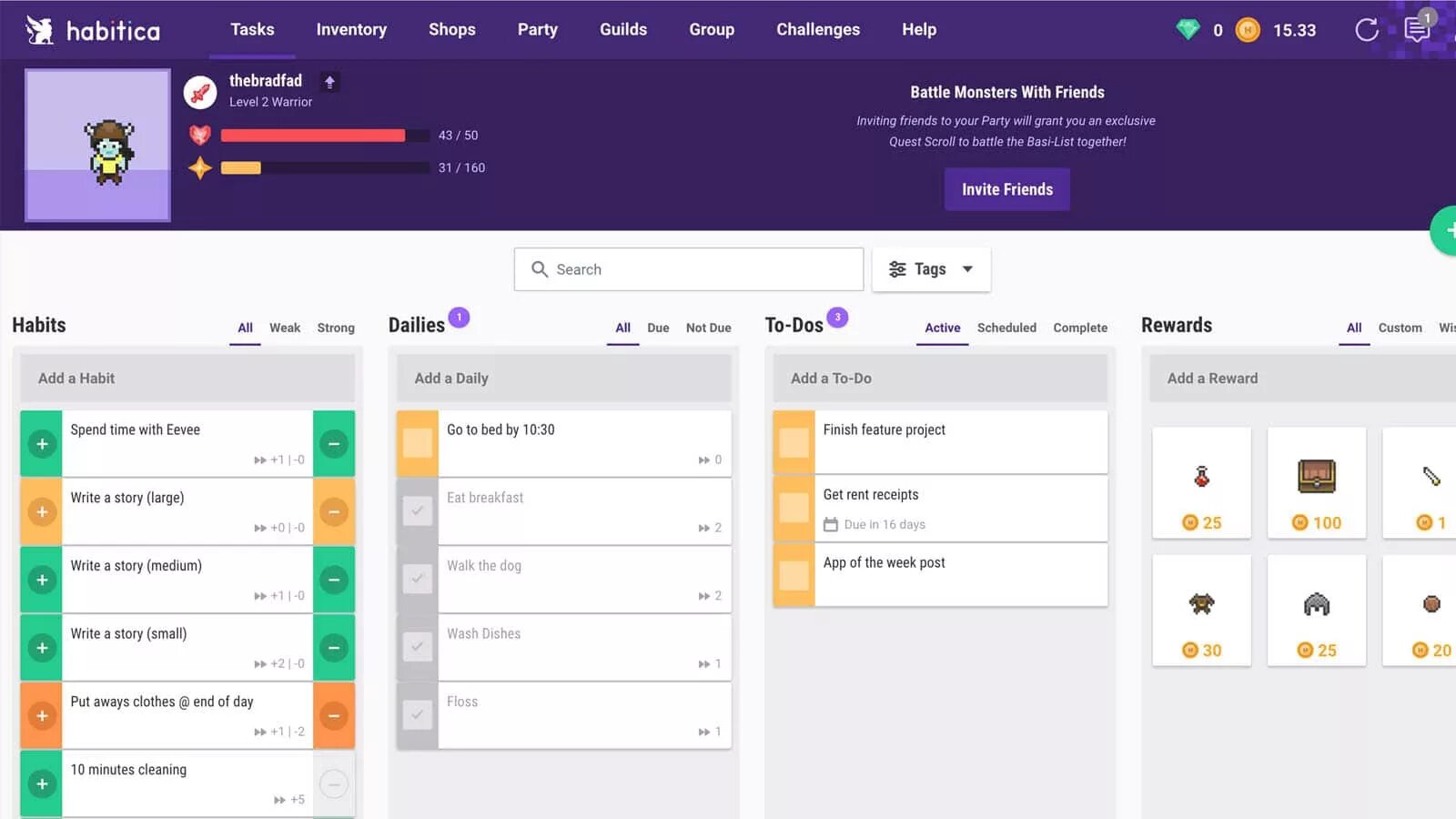1456x819 pixels.
Task: Score minus on Put aways clothes habit
Action: point(334,715)
